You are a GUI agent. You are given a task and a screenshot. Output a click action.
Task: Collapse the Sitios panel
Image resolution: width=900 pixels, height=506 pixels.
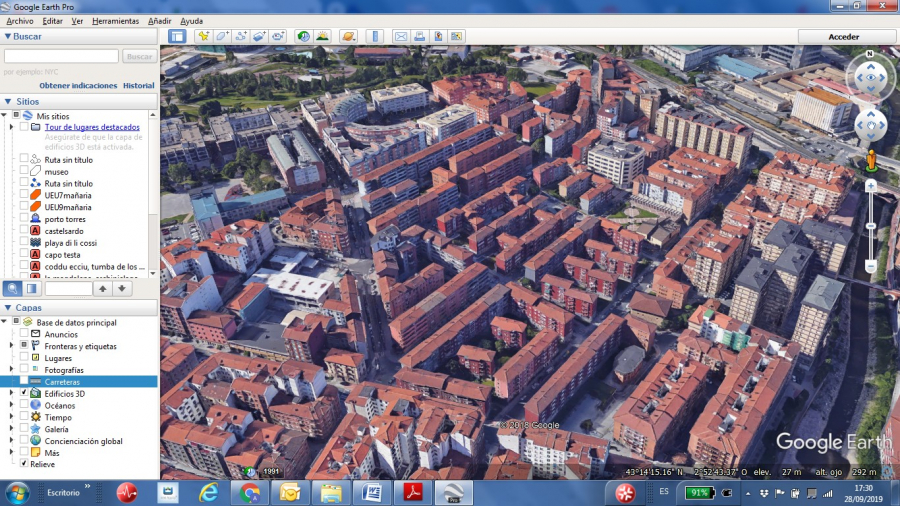click(x=7, y=102)
